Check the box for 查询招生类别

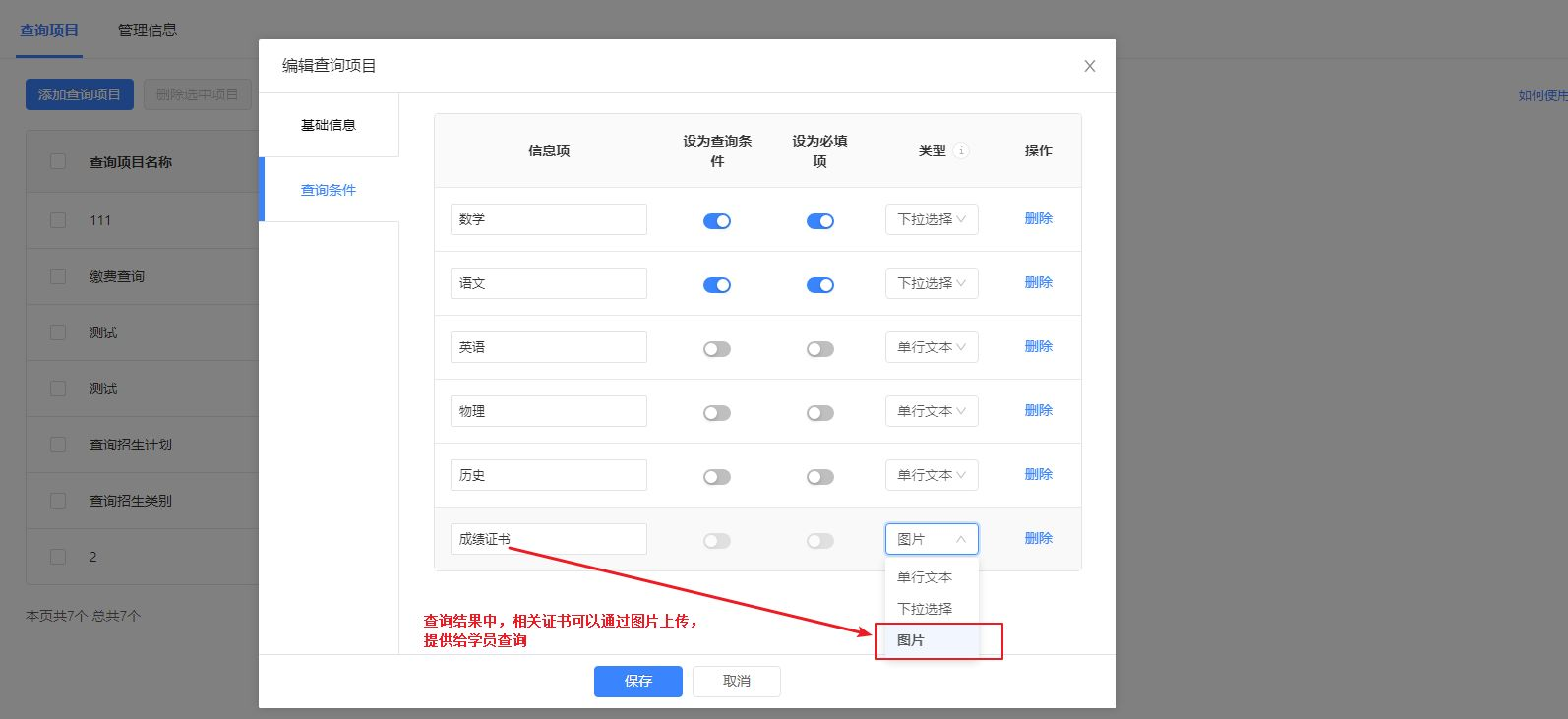58,501
